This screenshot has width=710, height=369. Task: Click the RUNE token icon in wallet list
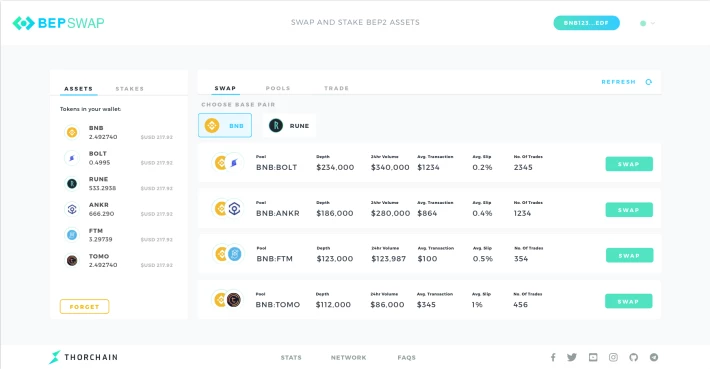pyautogui.click(x=72, y=183)
